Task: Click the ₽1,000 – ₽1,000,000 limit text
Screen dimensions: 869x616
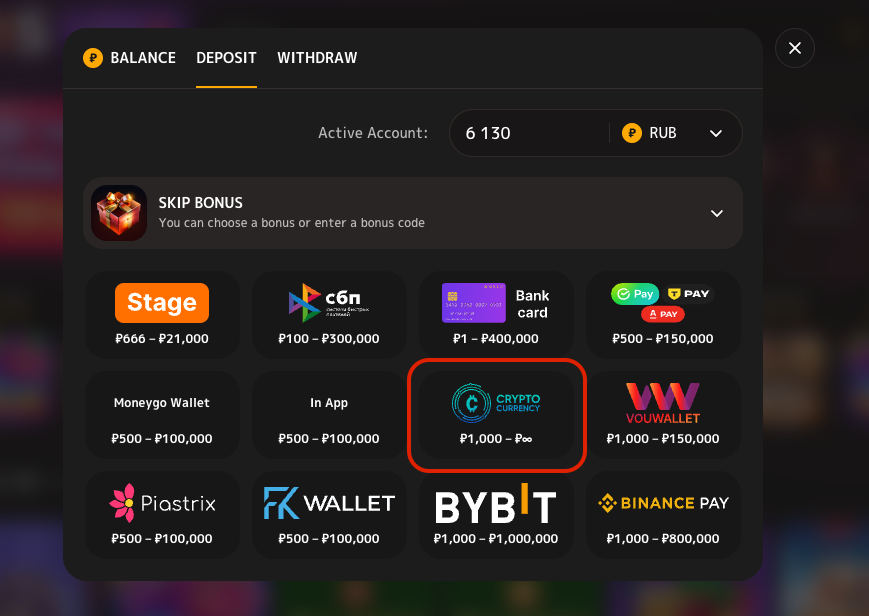Action: (496, 538)
